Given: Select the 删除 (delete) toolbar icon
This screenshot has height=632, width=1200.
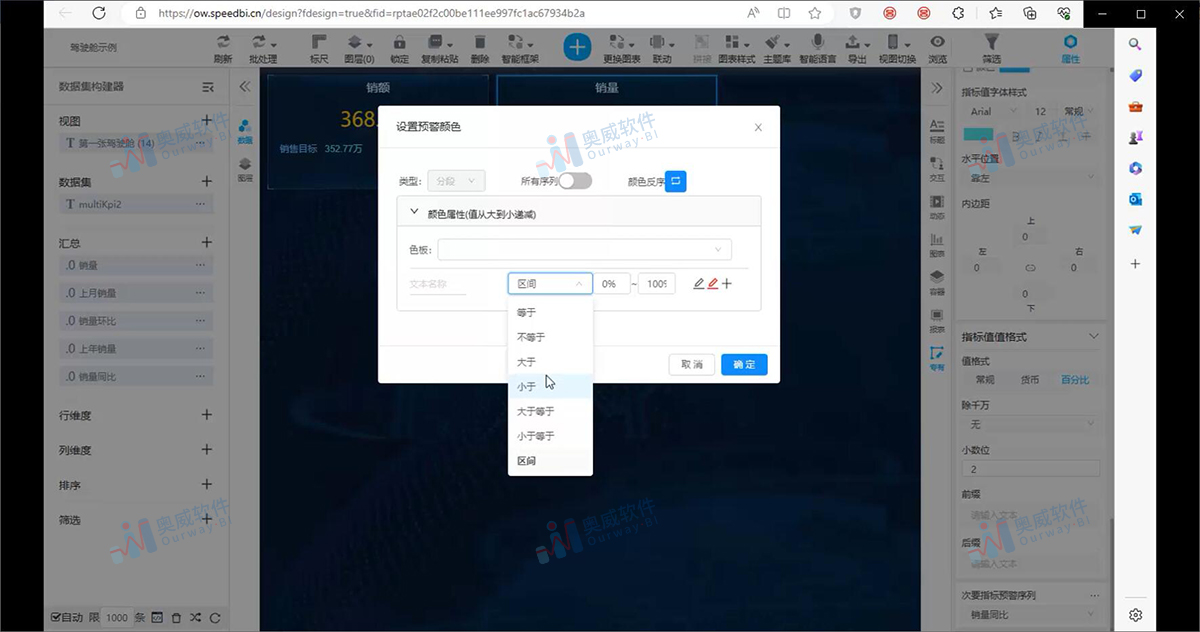Looking at the screenshot, I should [480, 46].
